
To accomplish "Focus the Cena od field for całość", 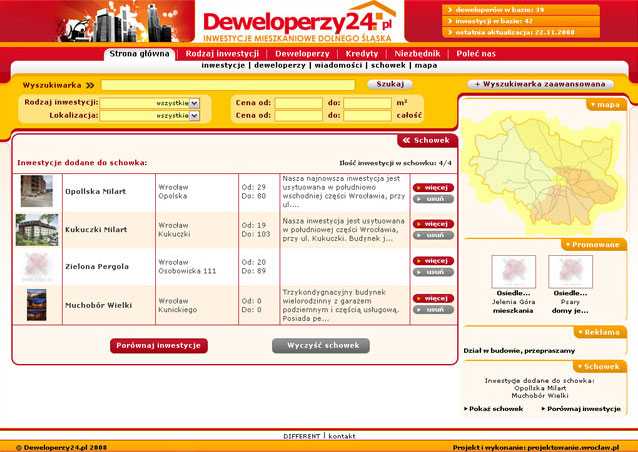I will [x=298, y=116].
